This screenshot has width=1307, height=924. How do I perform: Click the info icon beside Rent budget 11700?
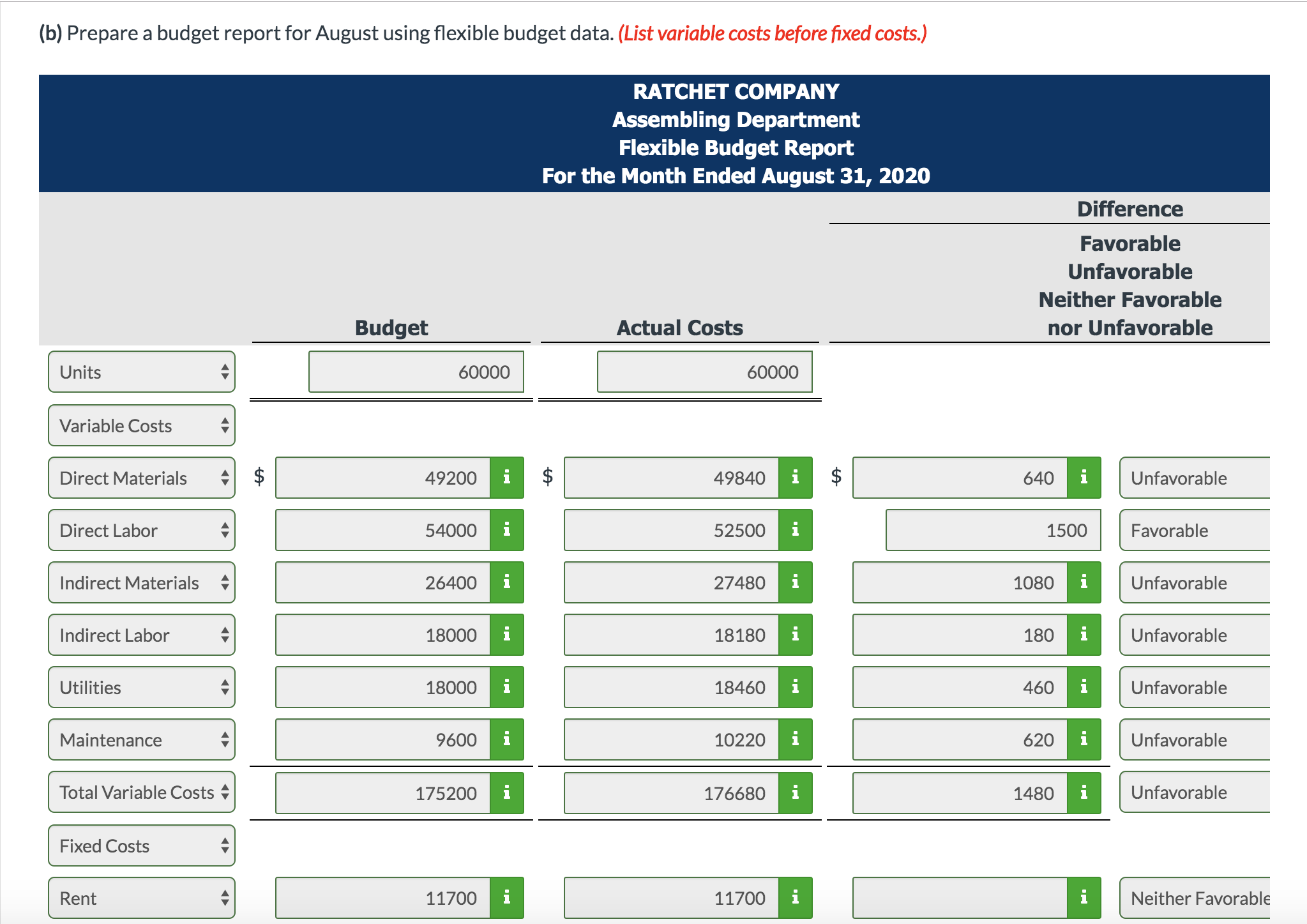click(x=507, y=897)
